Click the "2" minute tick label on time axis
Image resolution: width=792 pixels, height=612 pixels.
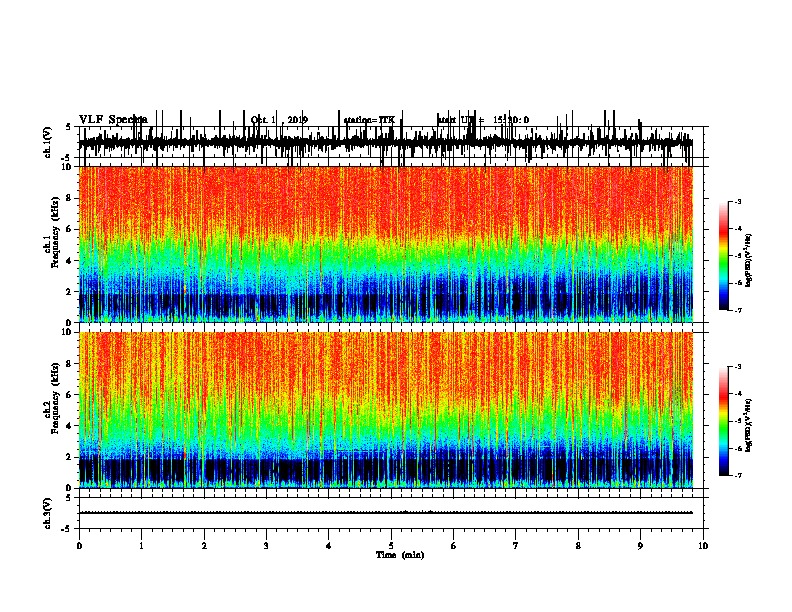click(204, 546)
